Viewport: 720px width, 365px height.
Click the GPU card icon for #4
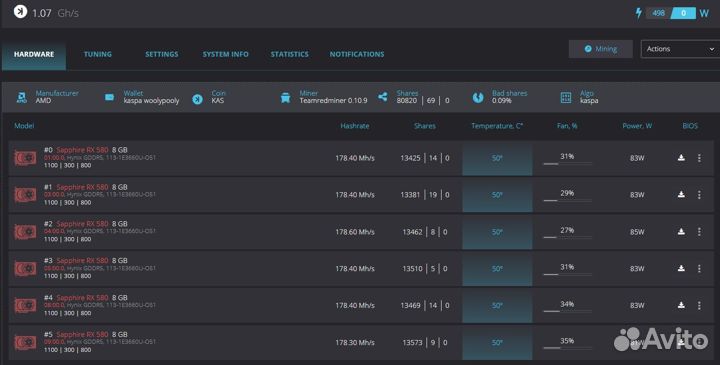coord(25,305)
